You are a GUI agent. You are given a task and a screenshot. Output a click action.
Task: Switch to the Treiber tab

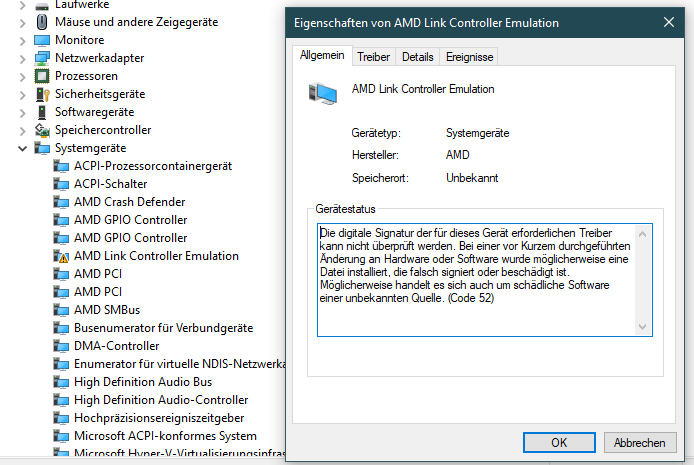coord(374,57)
